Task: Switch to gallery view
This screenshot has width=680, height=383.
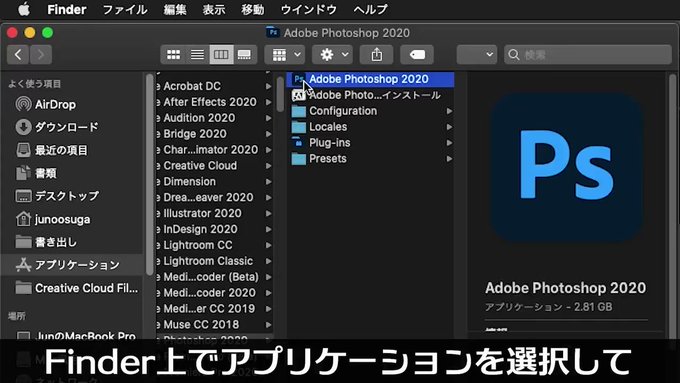Action: coord(245,55)
